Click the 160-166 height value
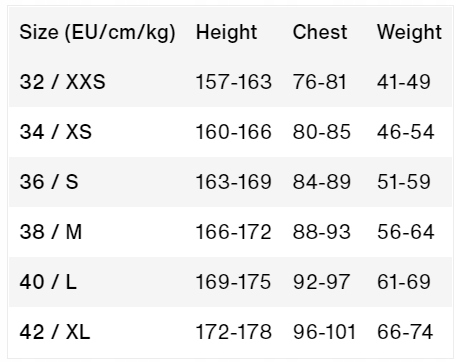458x362 pixels. point(234,132)
